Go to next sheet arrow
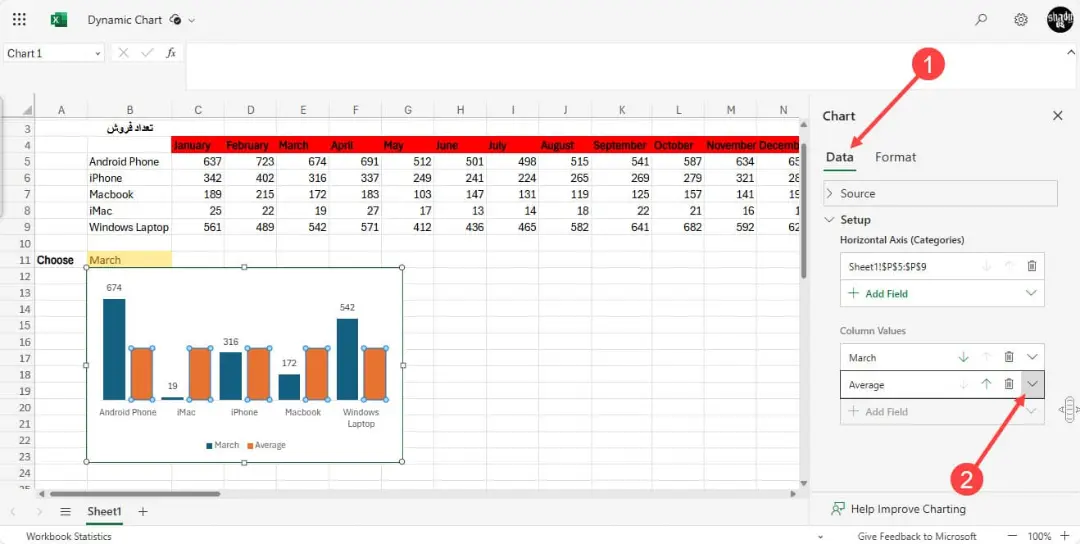Screen dimensions: 1080x544 click(39, 512)
